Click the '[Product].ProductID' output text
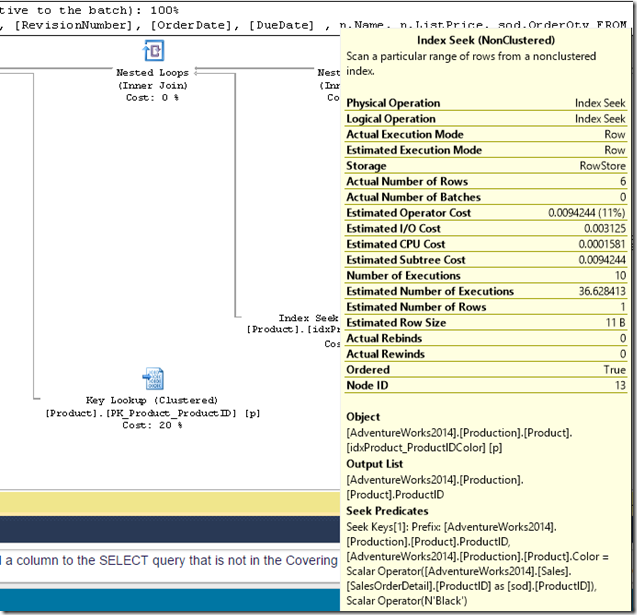The height and width of the screenshot is (615, 637). (x=395, y=495)
